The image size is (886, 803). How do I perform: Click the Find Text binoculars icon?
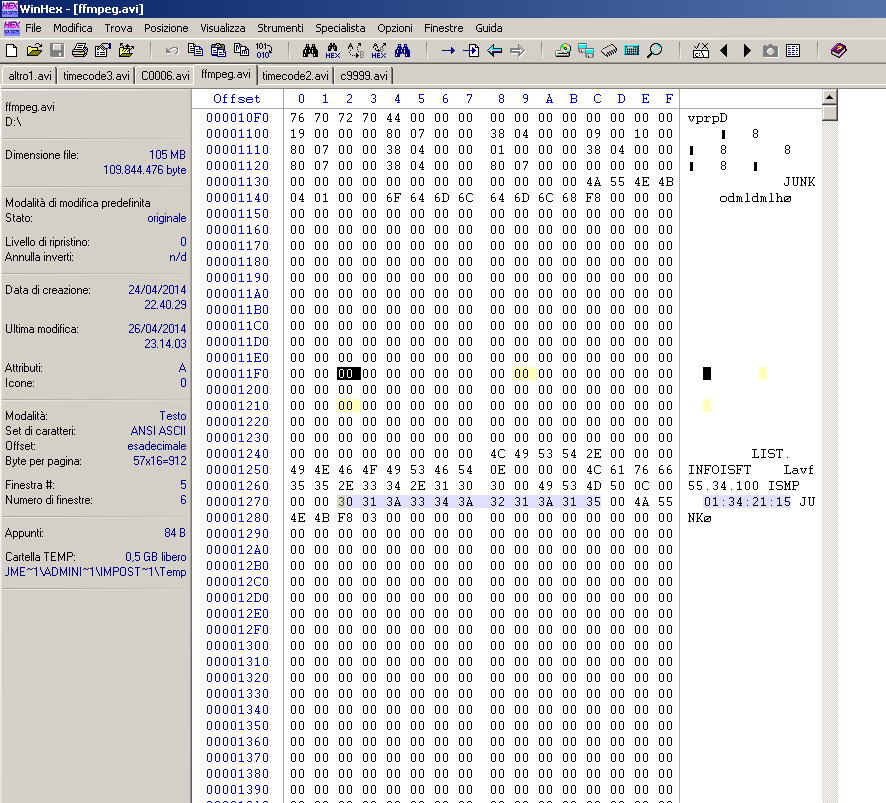[x=310, y=50]
